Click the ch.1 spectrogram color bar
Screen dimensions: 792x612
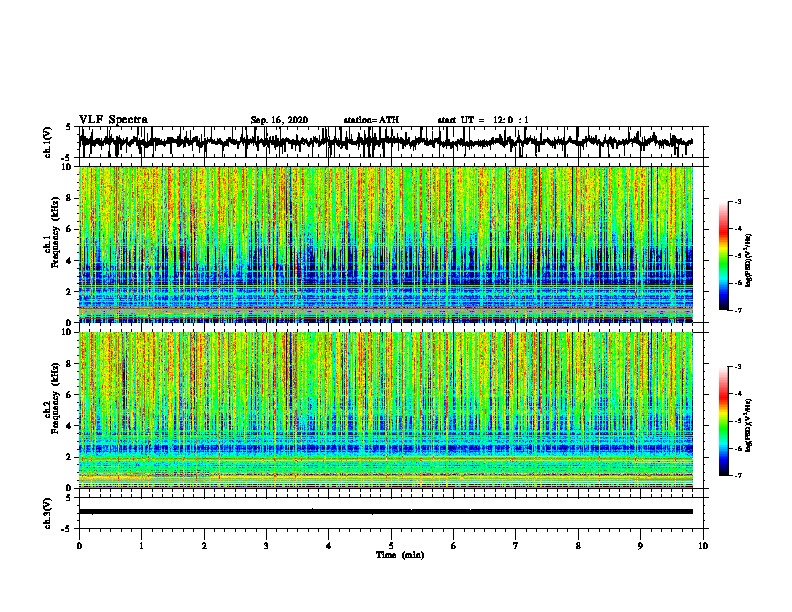click(723, 256)
